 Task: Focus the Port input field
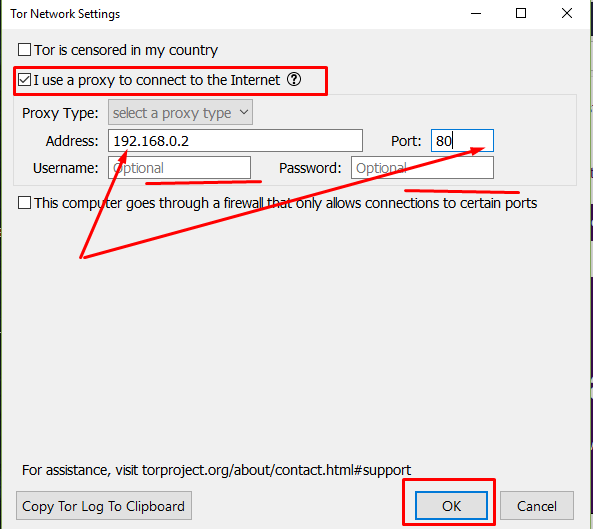pos(462,141)
